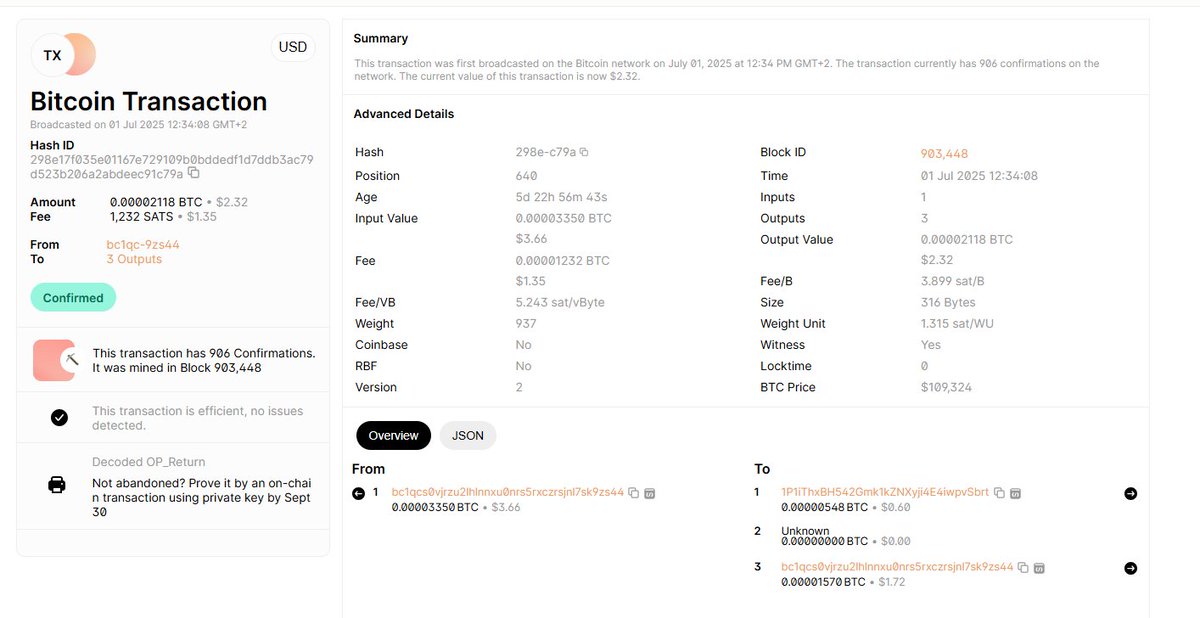This screenshot has height=618, width=1200.
Task: Select the Overview tab
Action: 394,436
